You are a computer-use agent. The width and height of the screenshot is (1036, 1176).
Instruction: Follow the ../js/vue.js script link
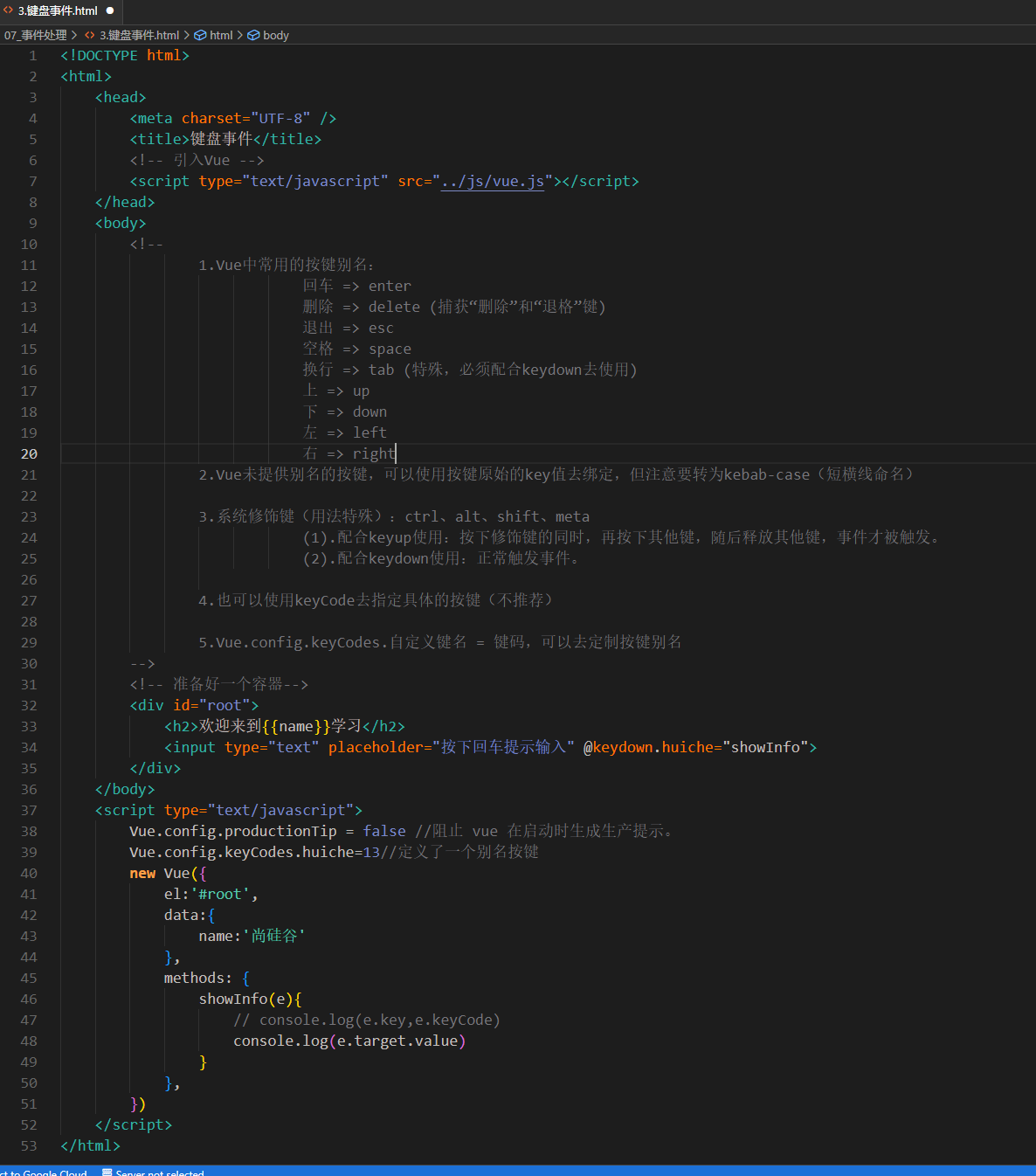point(493,181)
